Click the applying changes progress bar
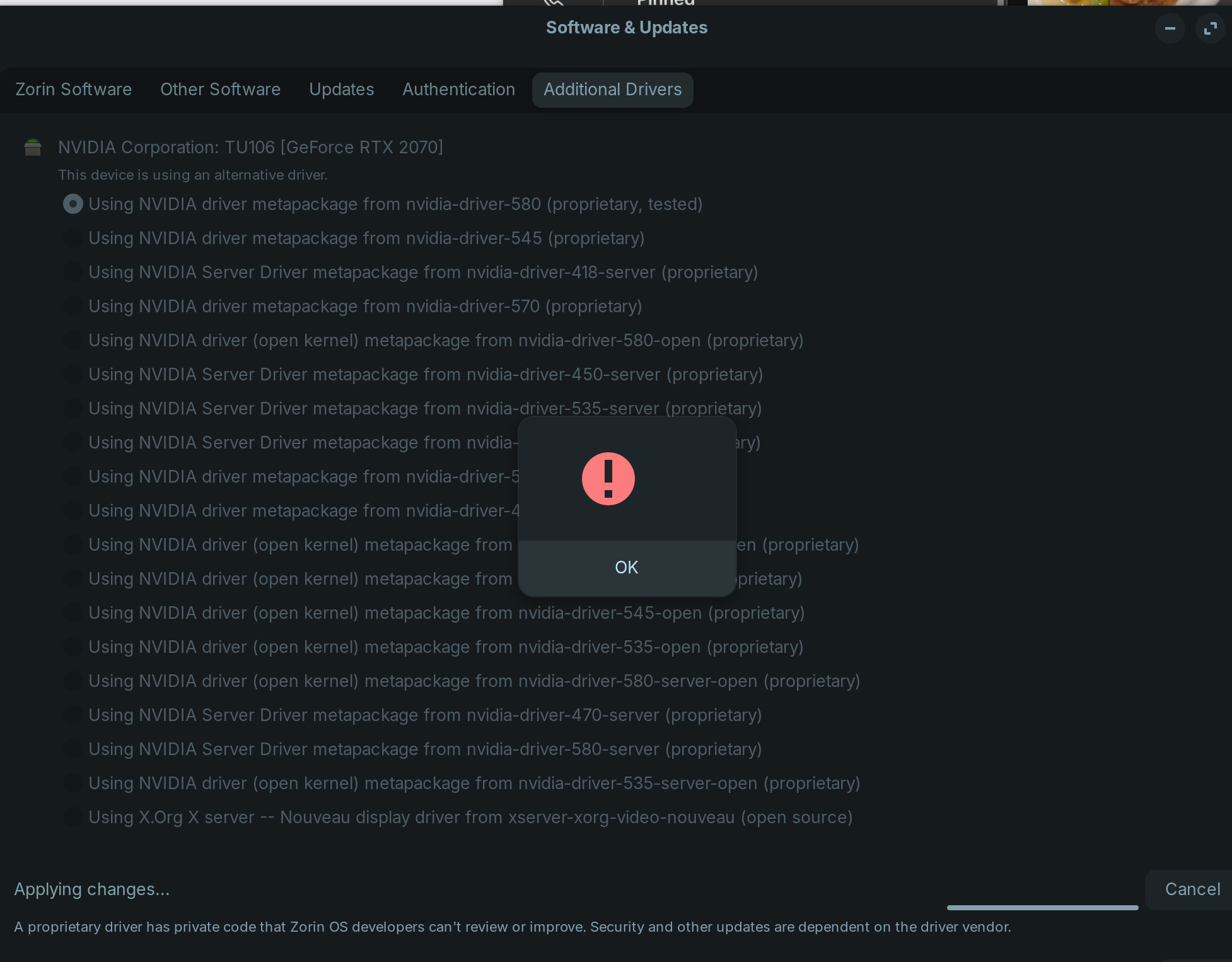The height and width of the screenshot is (962, 1232). click(1042, 908)
